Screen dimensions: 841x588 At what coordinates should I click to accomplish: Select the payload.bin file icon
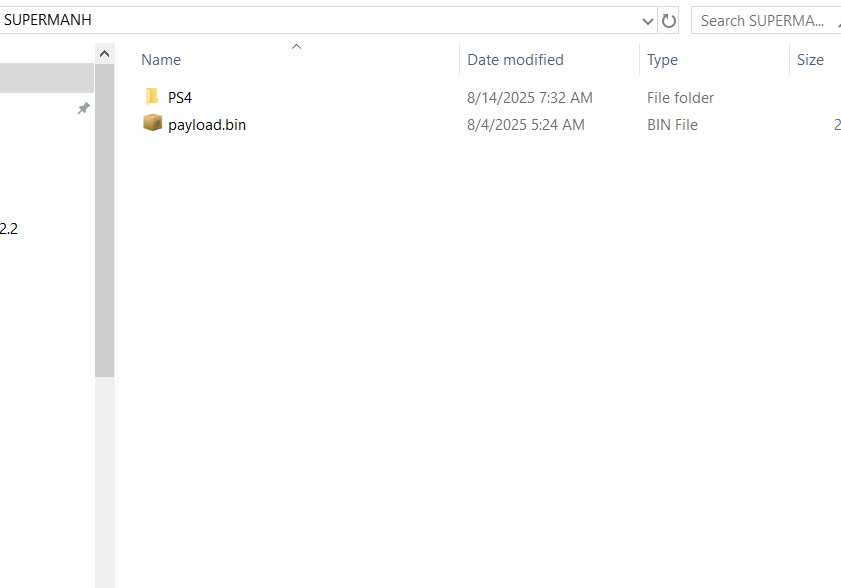[x=152, y=124]
